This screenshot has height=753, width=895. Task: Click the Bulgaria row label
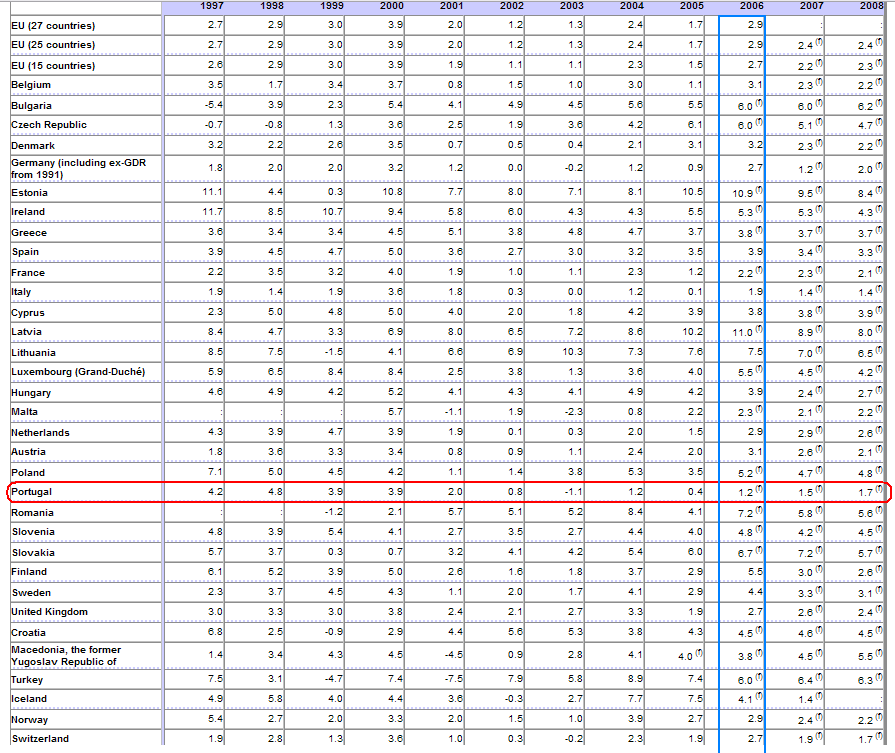click(x=31, y=106)
